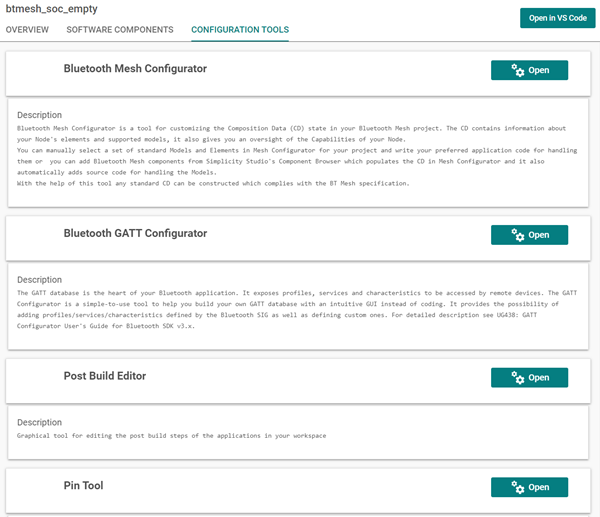
Task: Click gear icon beside Bluetooth Mesh Configurator
Action: pos(517,70)
